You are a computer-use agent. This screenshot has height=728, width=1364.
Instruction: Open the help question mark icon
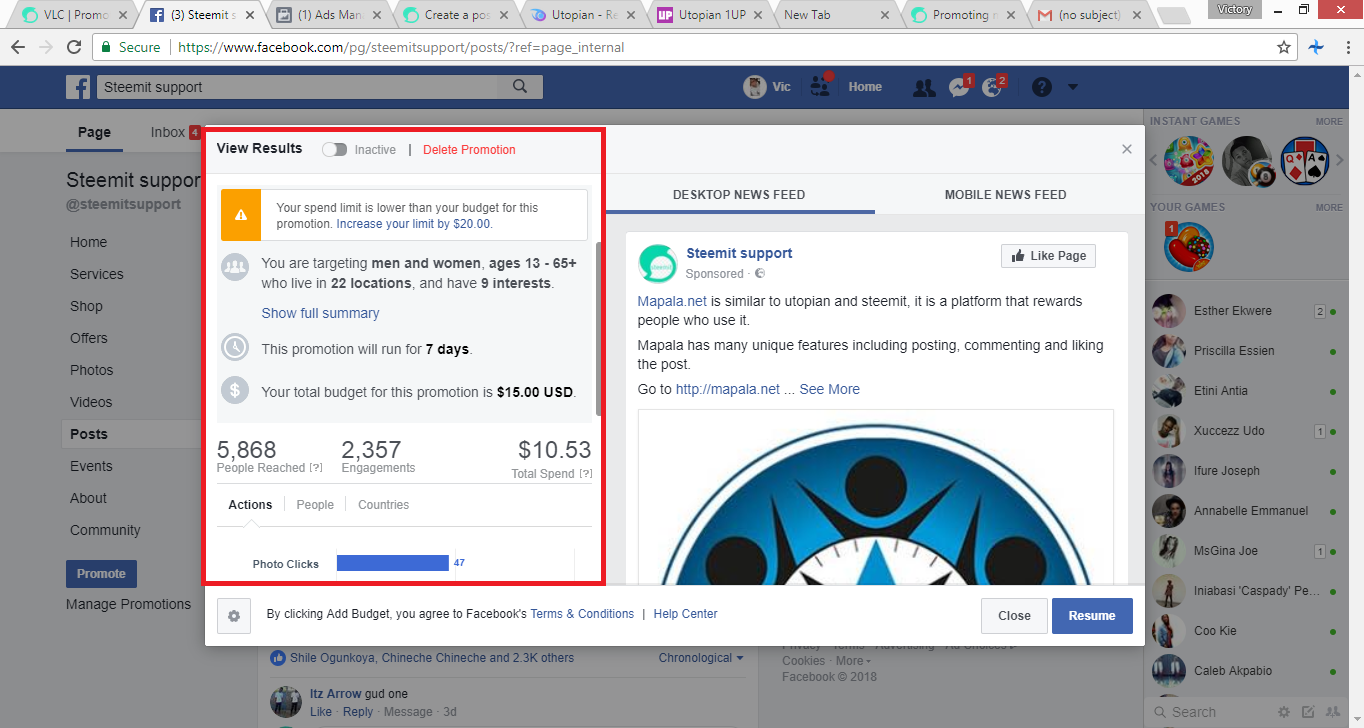[1041, 87]
